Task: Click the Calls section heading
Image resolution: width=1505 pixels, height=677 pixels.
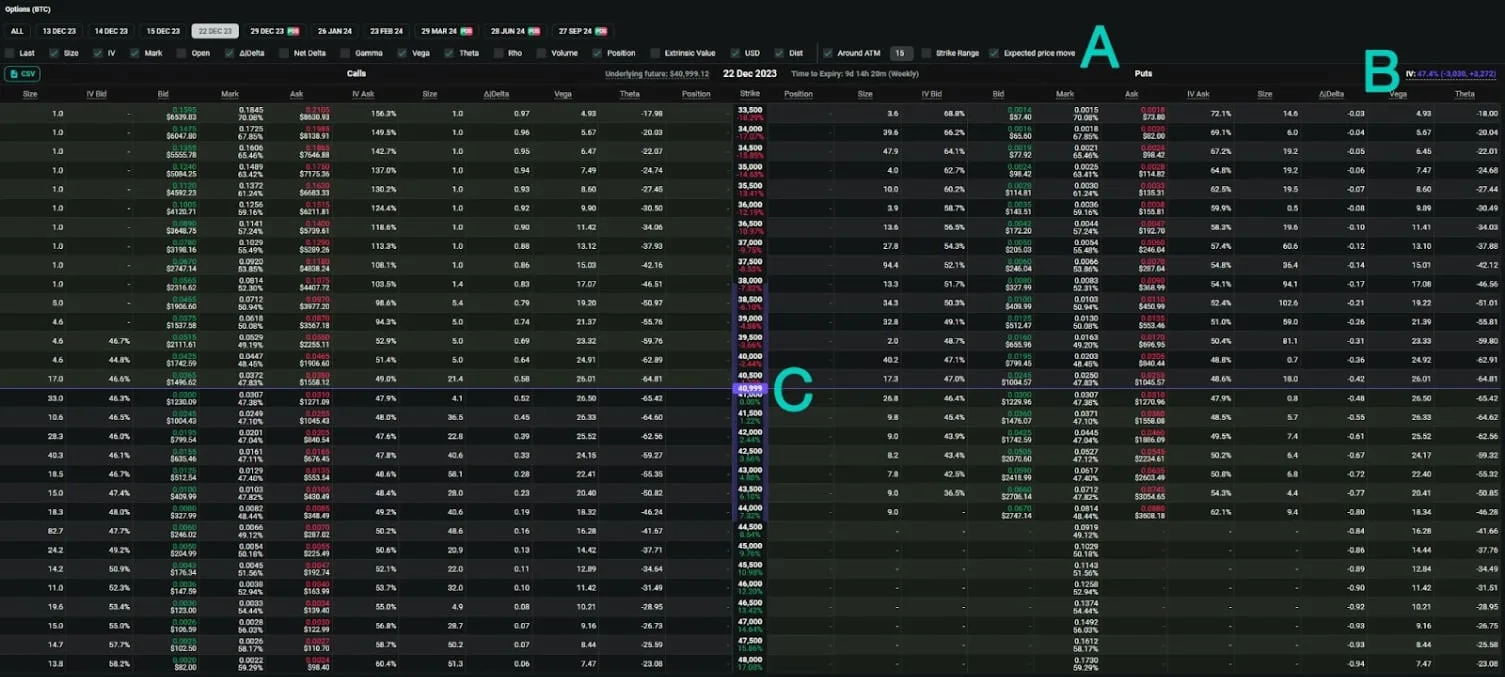Action: pyautogui.click(x=356, y=74)
